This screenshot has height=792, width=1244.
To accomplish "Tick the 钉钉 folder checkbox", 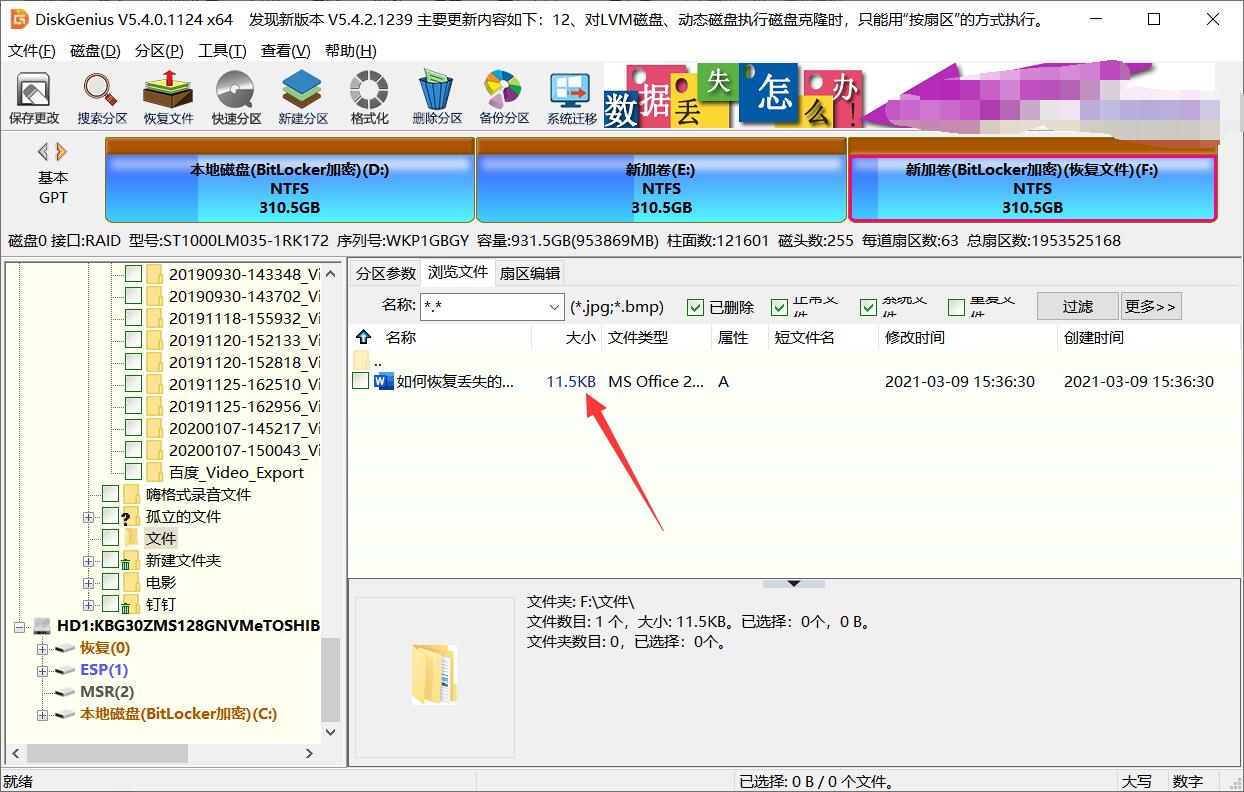I will click(x=110, y=604).
